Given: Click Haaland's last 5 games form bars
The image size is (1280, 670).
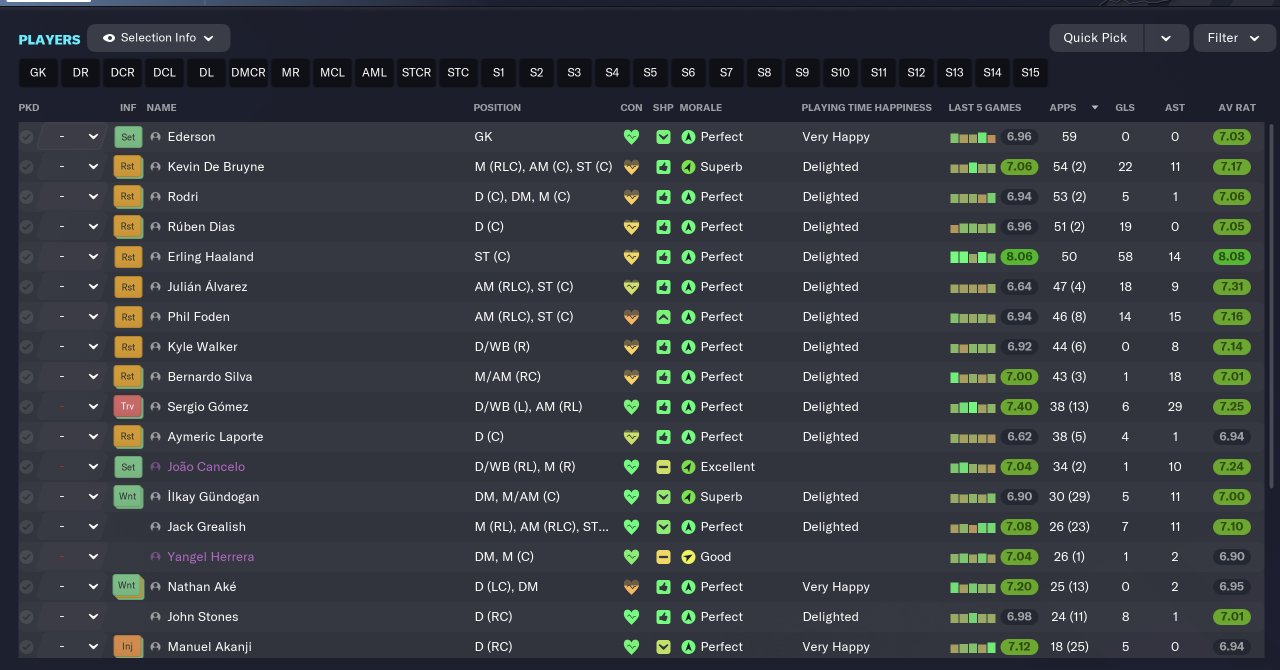Looking at the screenshot, I should click(973, 257).
